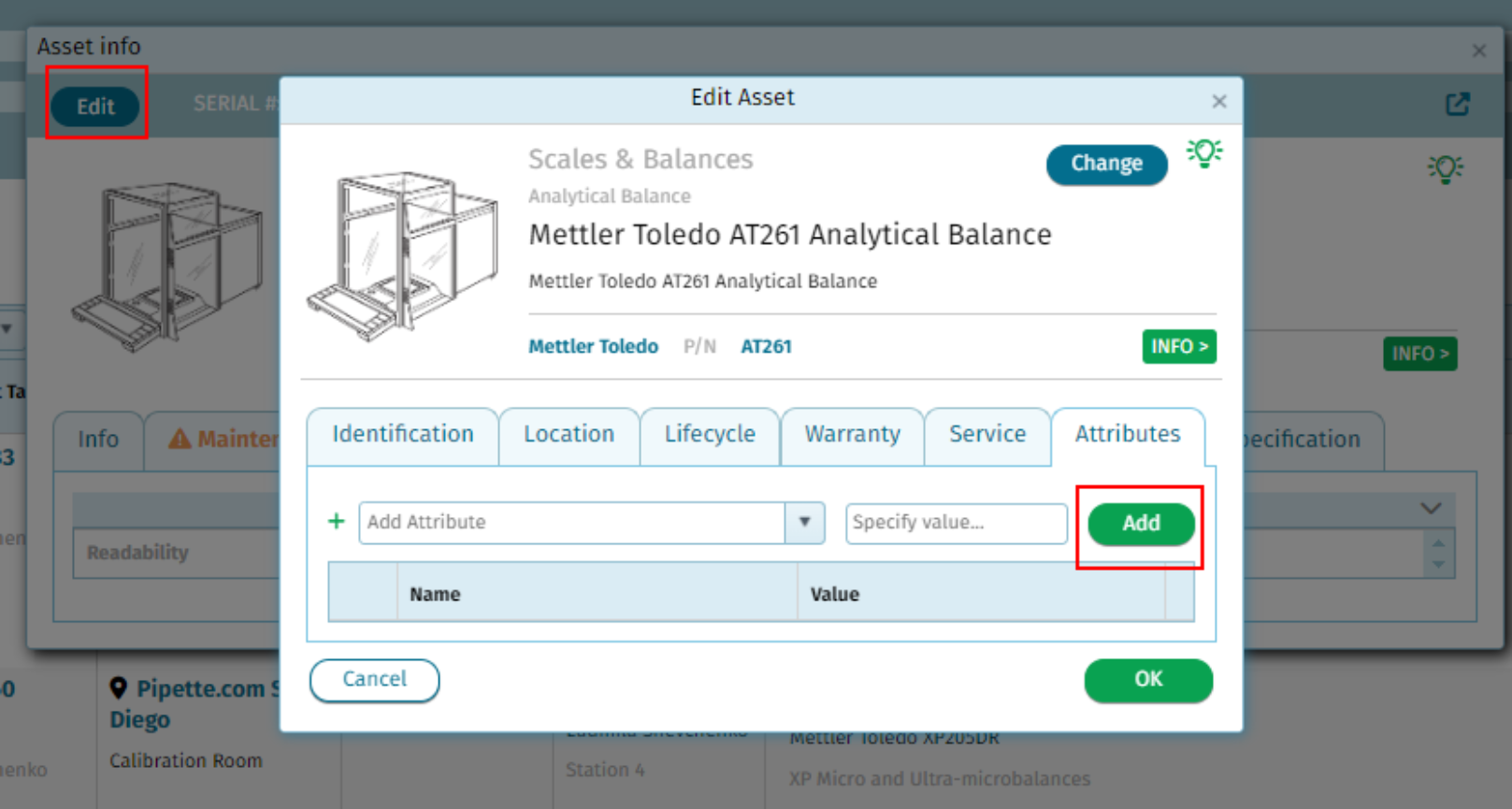Click the balance image in Edit Asset dialog
The image size is (1512, 809).
click(402, 256)
